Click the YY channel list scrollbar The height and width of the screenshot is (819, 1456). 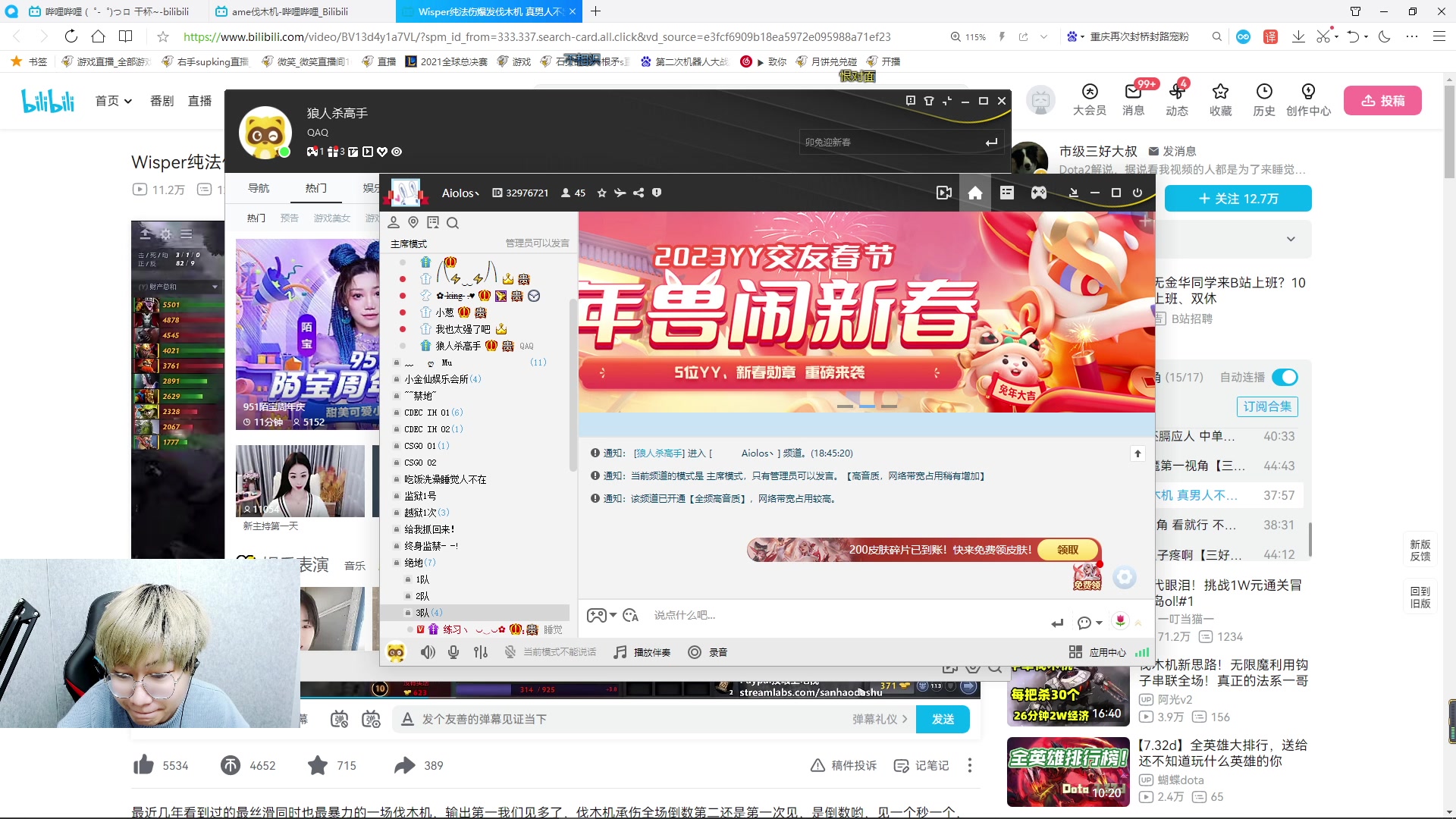click(573, 384)
